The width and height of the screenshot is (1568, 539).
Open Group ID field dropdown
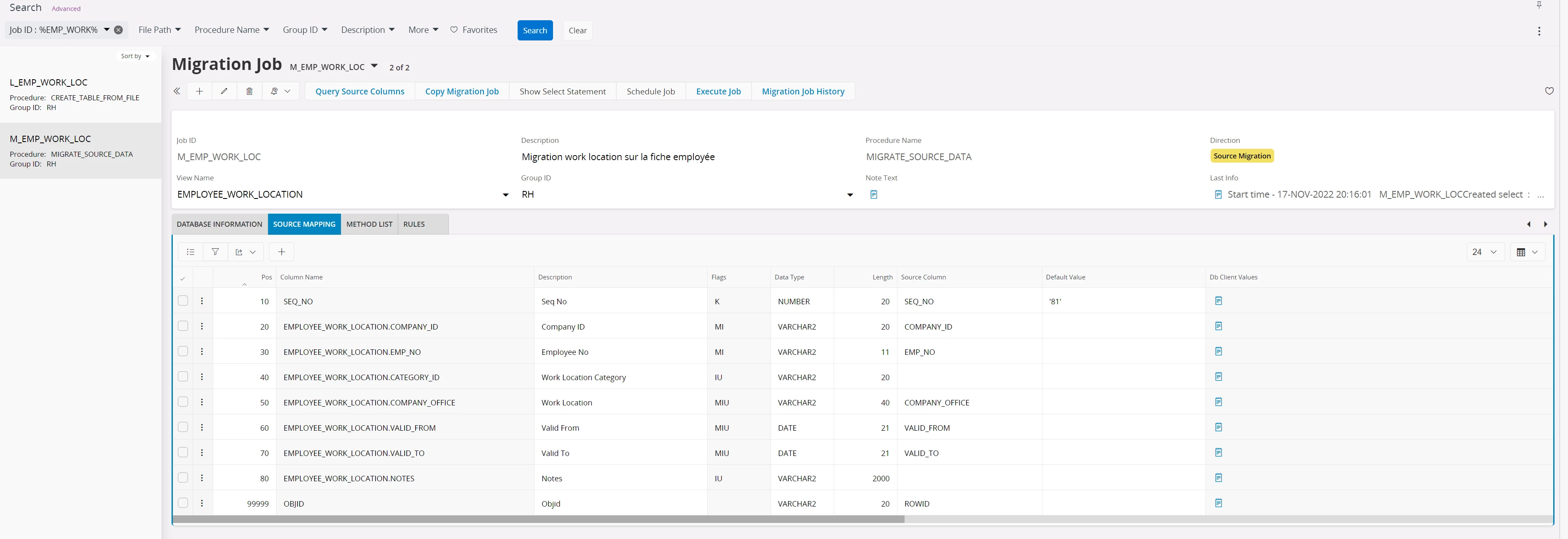click(x=850, y=195)
